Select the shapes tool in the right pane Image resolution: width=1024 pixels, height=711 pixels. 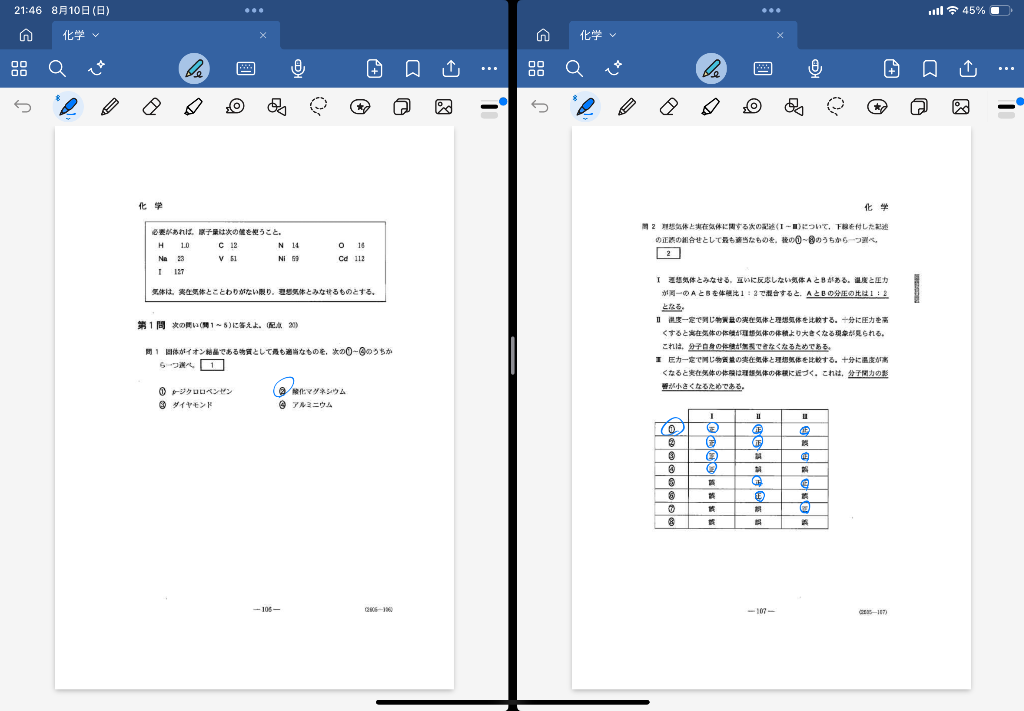(794, 107)
